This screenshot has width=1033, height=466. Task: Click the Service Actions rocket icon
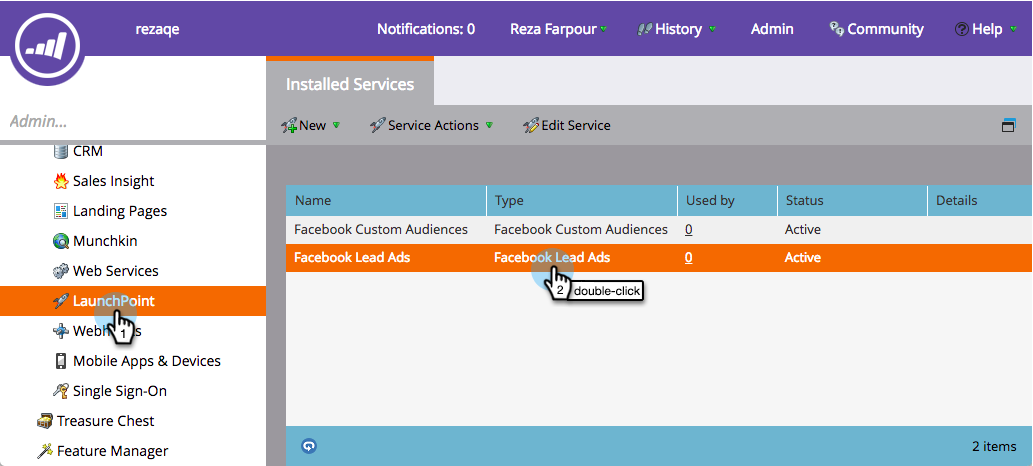[377, 125]
